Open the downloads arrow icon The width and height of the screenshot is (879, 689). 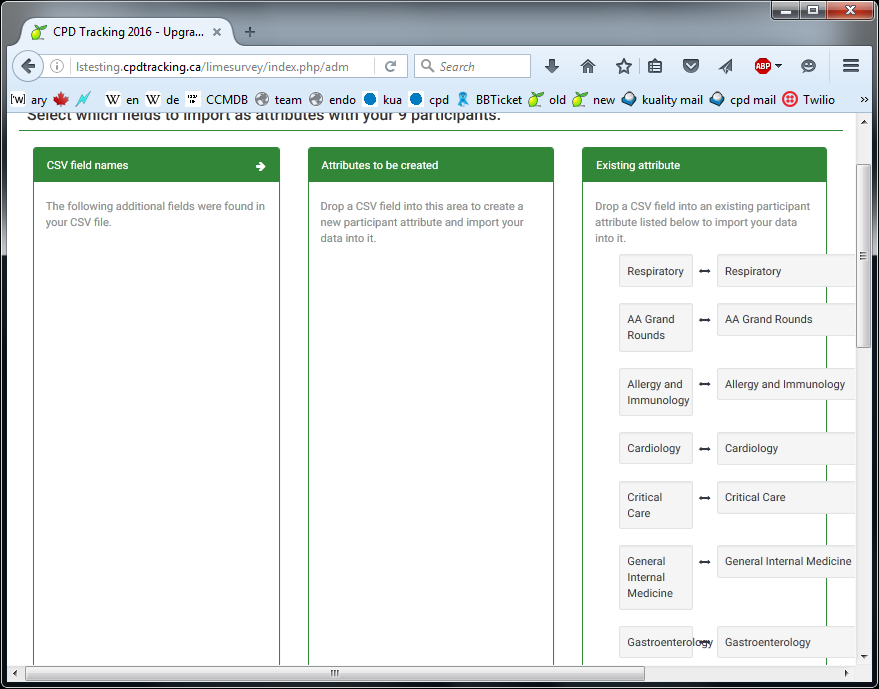[552, 67]
